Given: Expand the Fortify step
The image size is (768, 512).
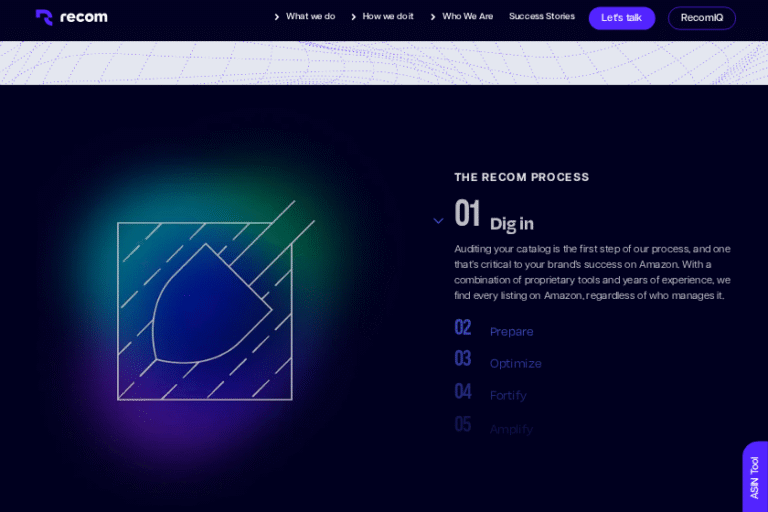Looking at the screenshot, I should point(507,396).
